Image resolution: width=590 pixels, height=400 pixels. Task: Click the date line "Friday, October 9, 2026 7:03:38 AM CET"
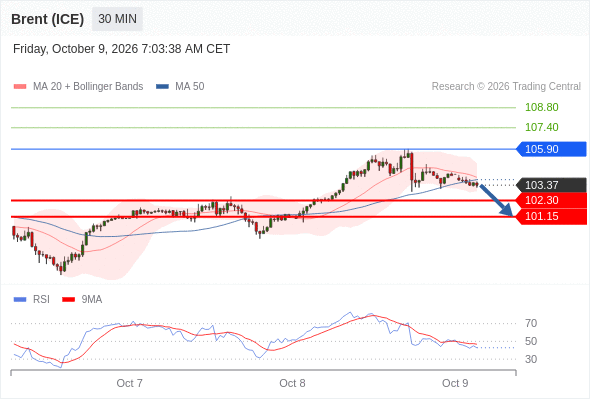pos(121,49)
